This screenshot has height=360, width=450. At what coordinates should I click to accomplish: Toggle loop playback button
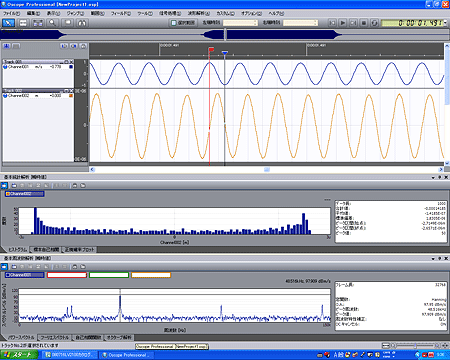374,23
